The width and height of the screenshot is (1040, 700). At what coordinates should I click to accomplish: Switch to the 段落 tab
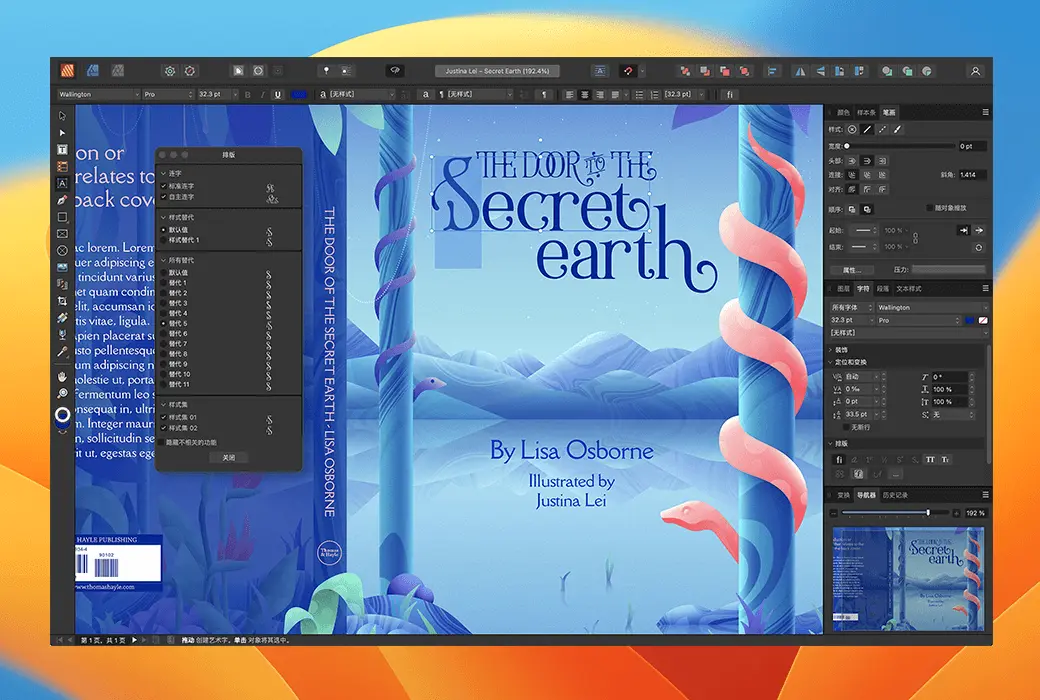pyautogui.click(x=882, y=289)
